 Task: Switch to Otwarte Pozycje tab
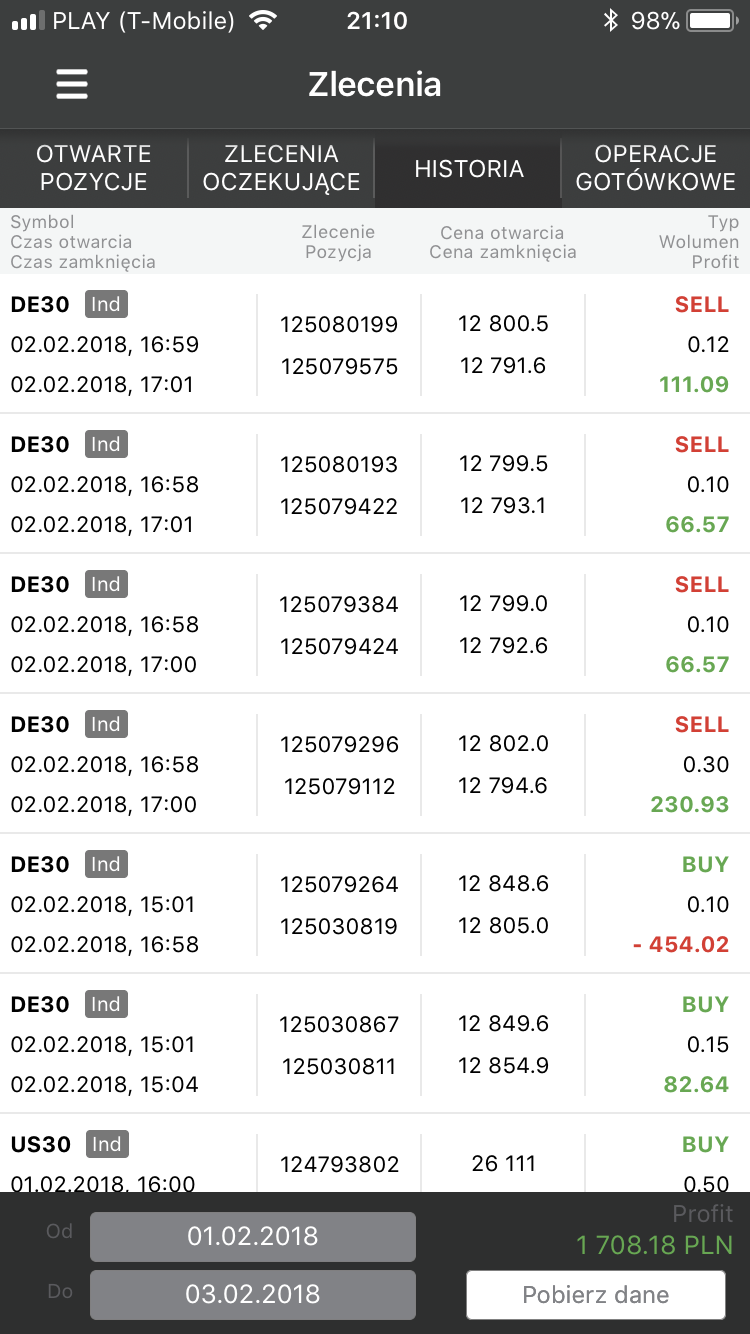[x=94, y=168]
